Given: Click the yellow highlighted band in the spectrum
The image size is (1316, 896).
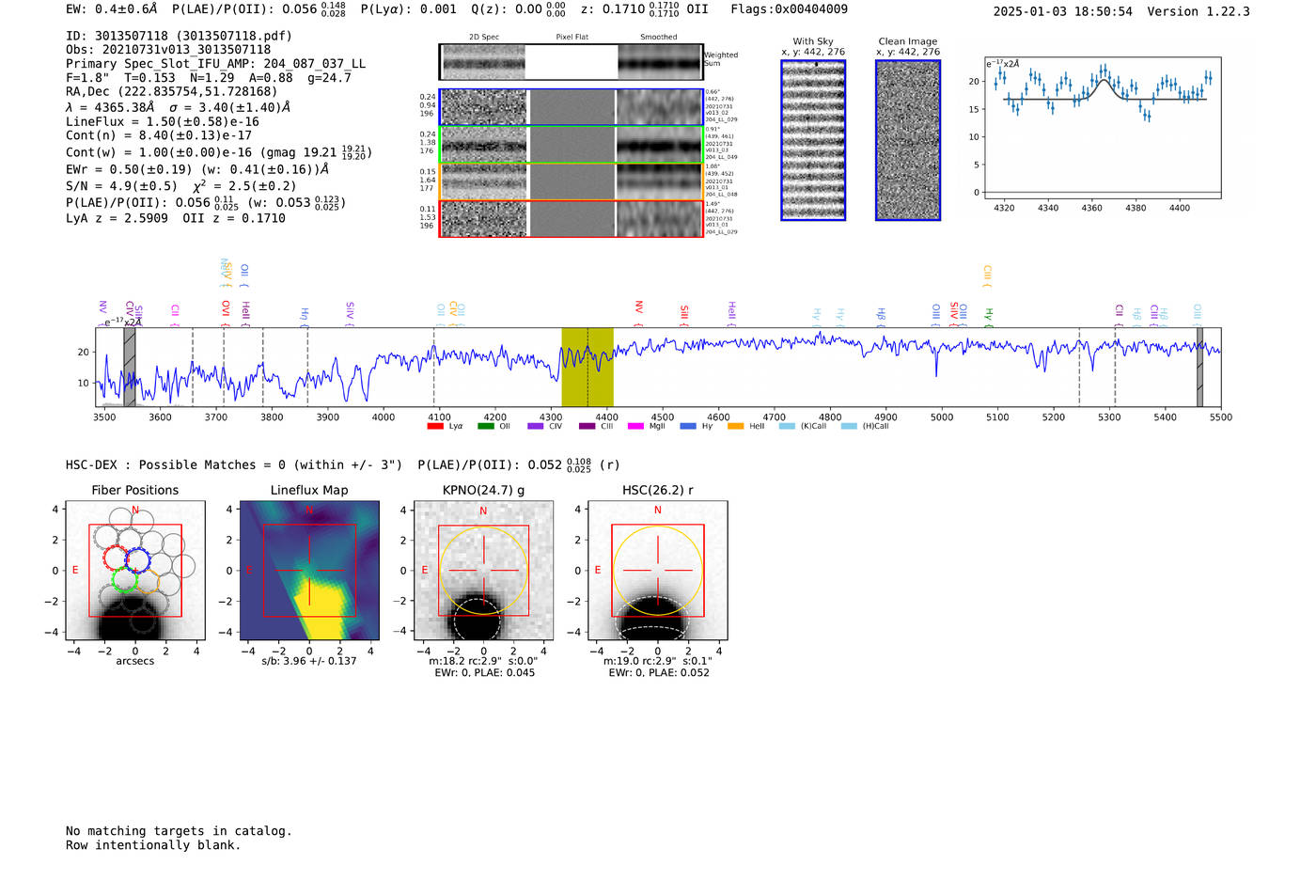Looking at the screenshot, I should pyautogui.click(x=587, y=367).
